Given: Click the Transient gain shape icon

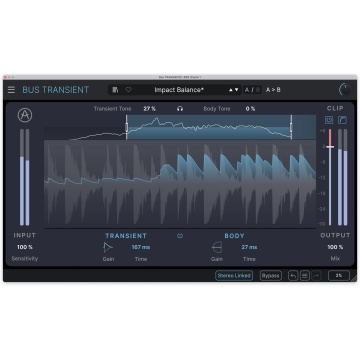Looking at the screenshot, I should 108,248.
